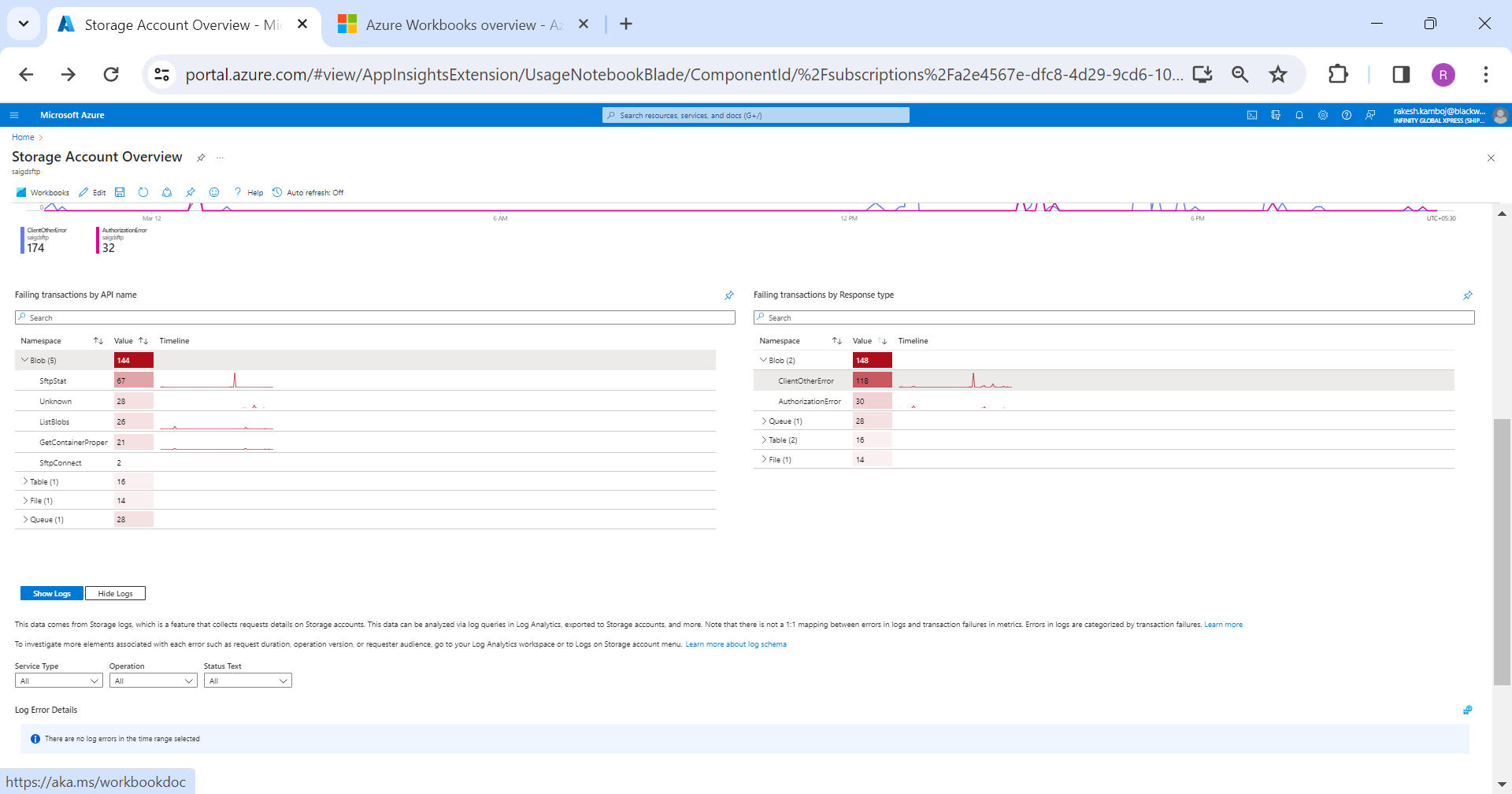The height and width of the screenshot is (794, 1512).
Task: Click Edit in the workbook toolbar
Action: pos(92,192)
